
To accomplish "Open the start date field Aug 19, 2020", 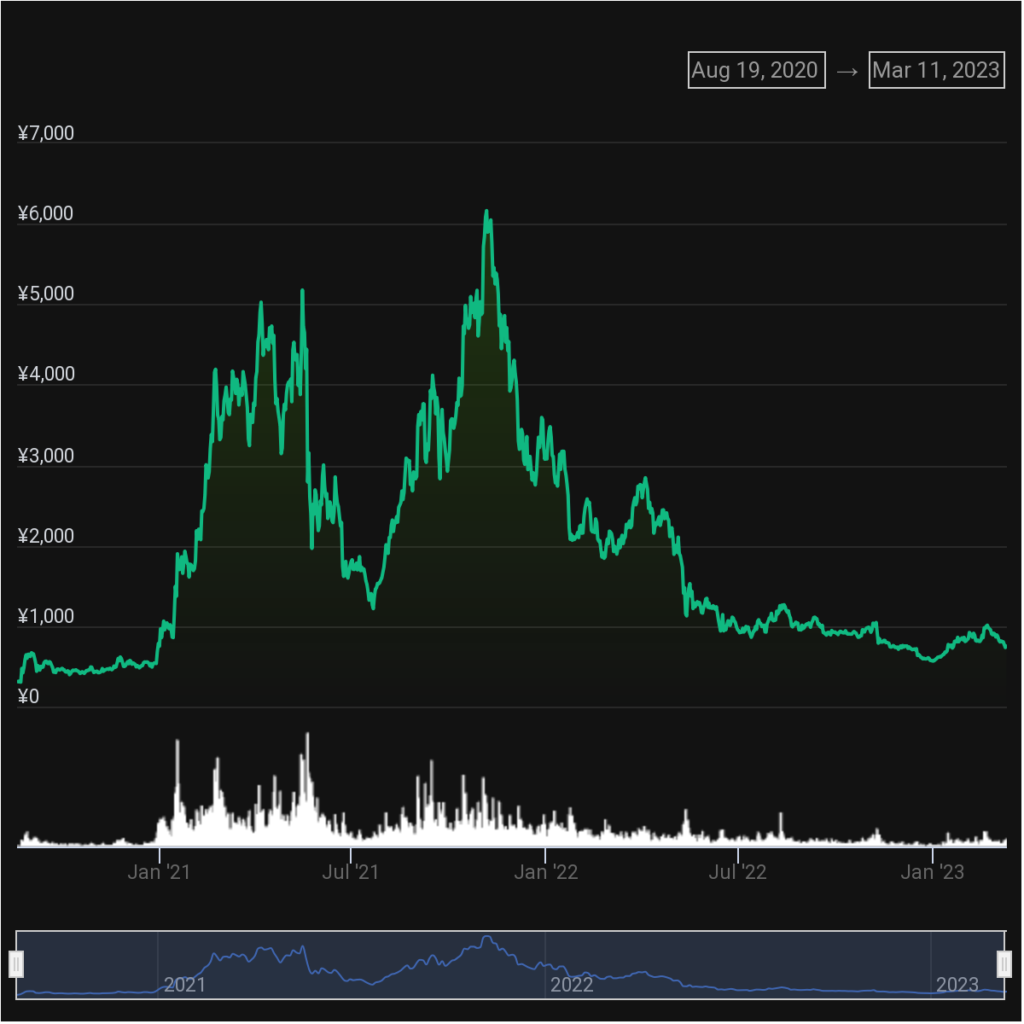I will 756,70.
